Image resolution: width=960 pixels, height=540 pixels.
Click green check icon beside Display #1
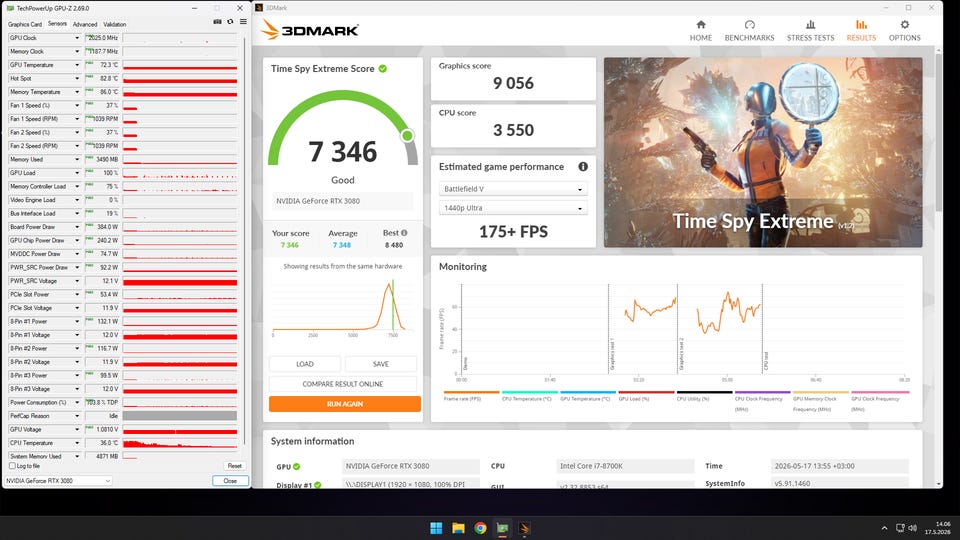tap(318, 485)
